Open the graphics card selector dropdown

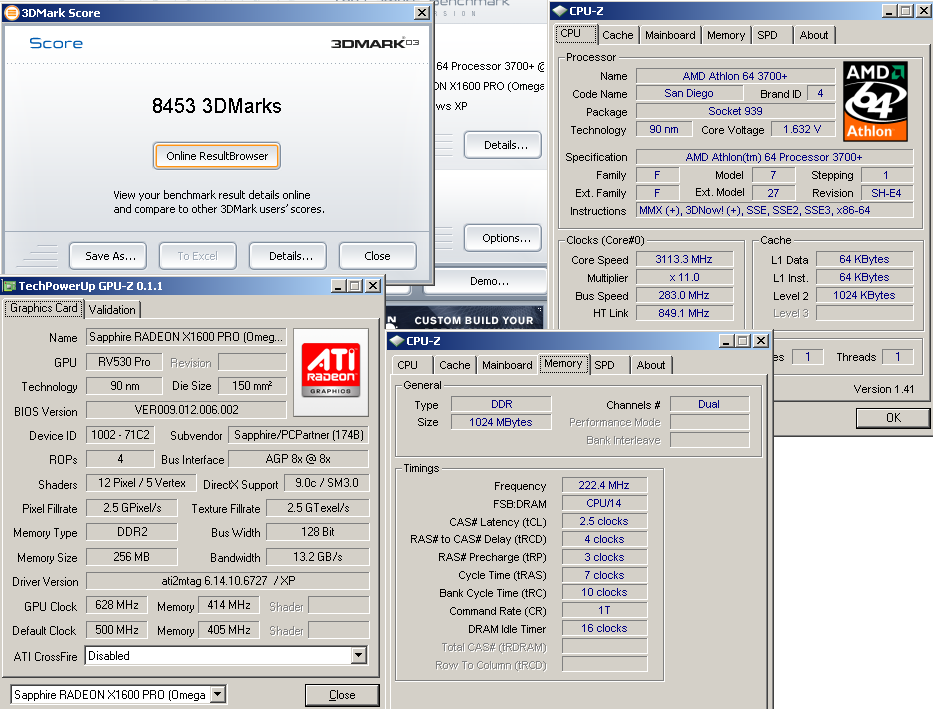tap(218, 694)
